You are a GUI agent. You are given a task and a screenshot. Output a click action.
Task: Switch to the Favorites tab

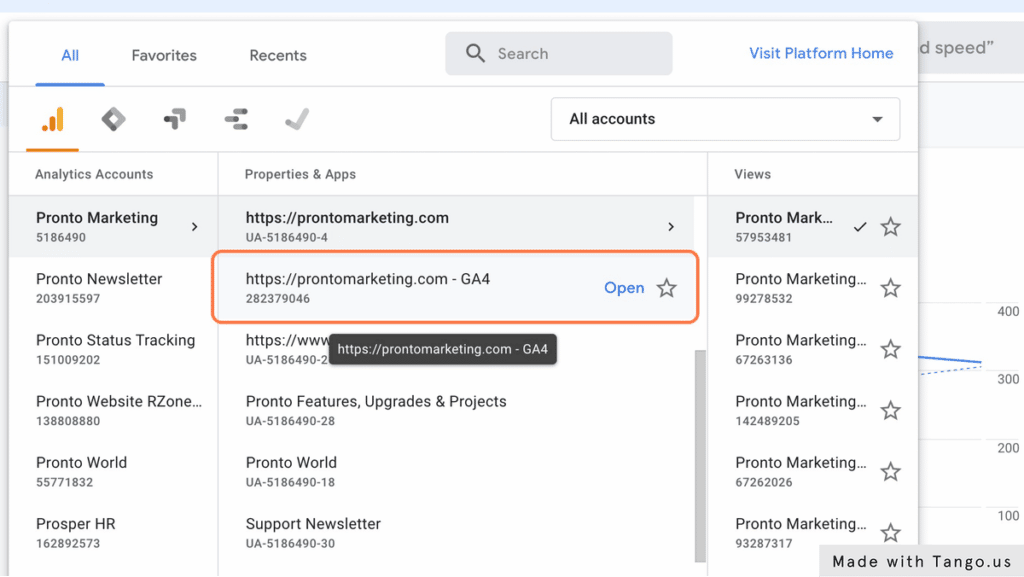164,55
